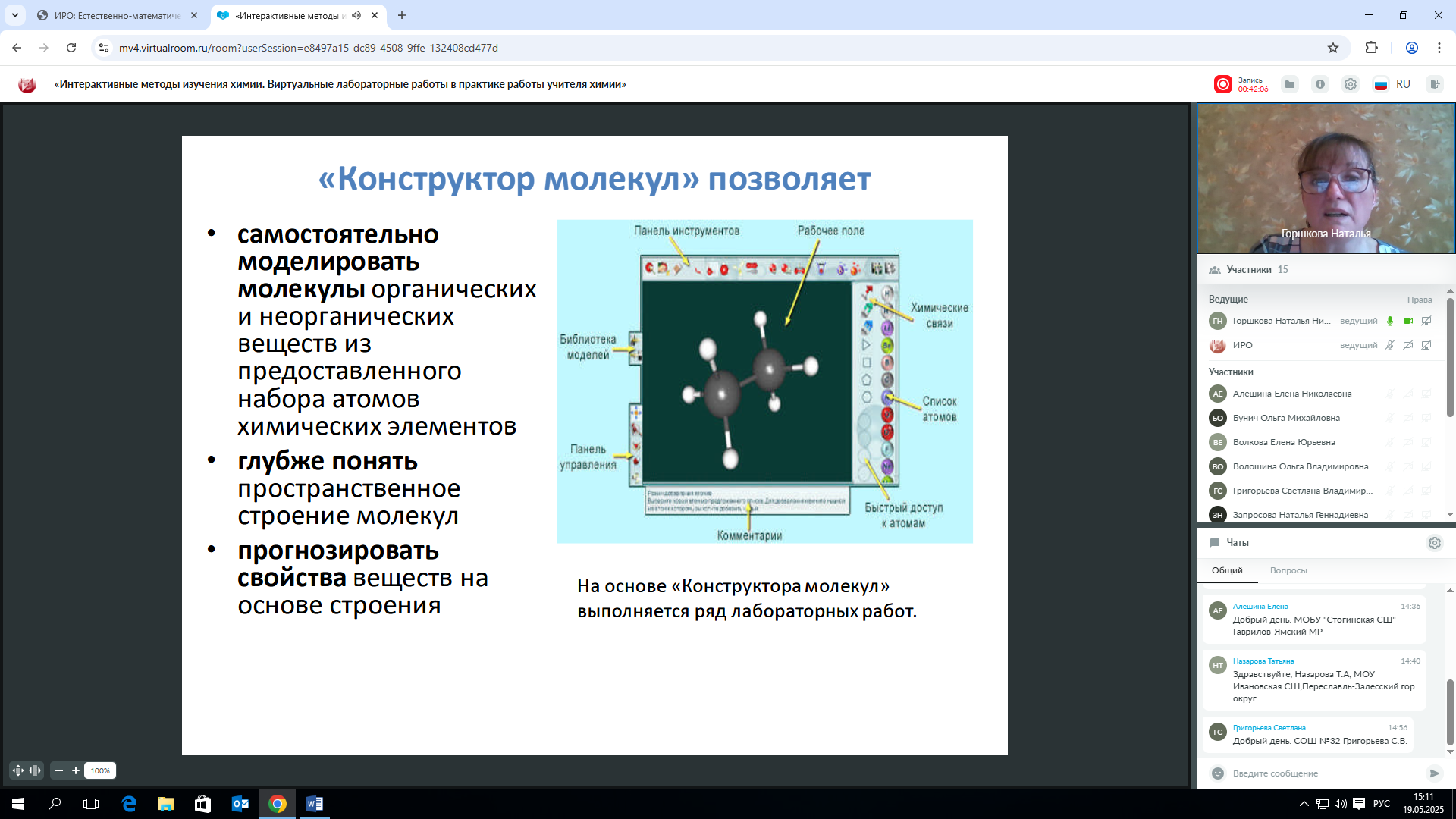Viewport: 1456px width, 819px height.
Task: Open the Windows Start menu
Action: [18, 804]
